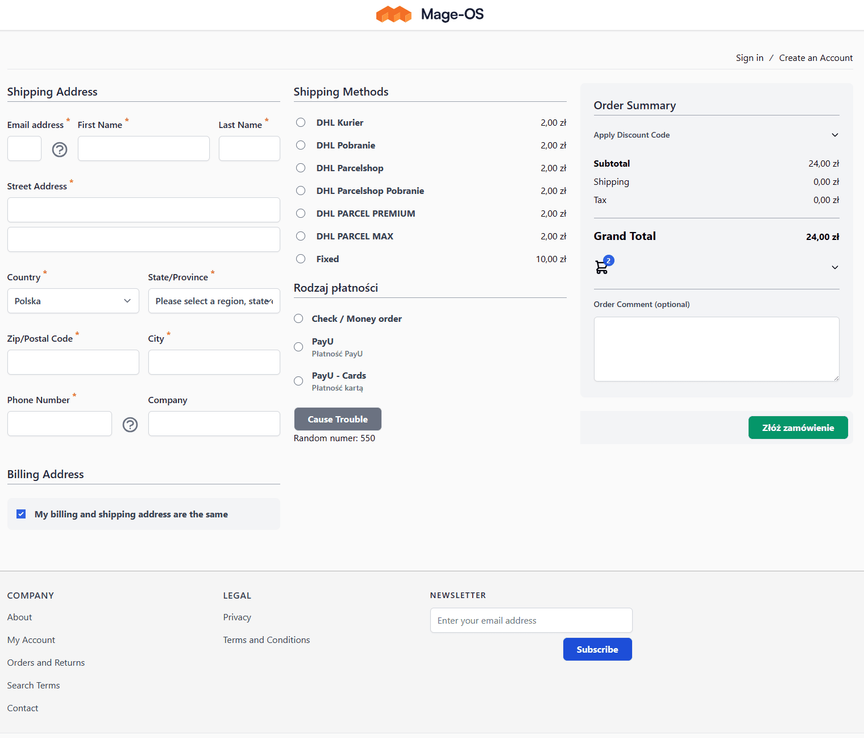Select DHL Kurier shipping method
The height and width of the screenshot is (738, 864).
[x=300, y=122]
